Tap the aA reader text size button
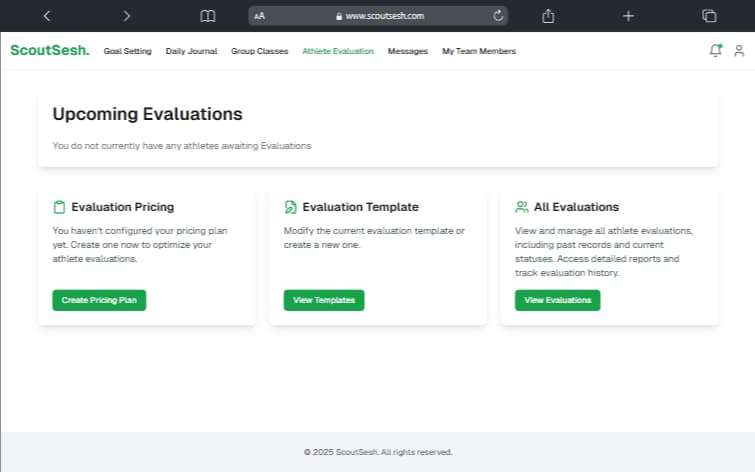 pos(260,16)
